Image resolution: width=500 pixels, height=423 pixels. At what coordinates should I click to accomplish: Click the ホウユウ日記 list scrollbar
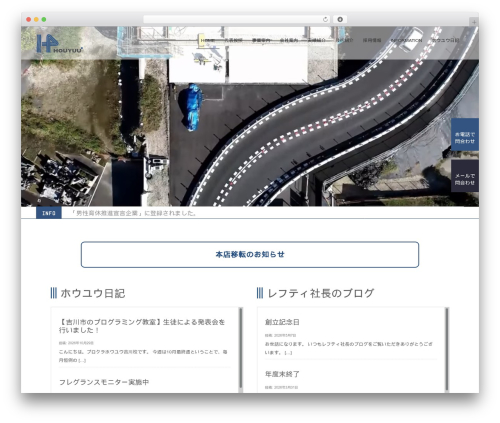(241, 348)
